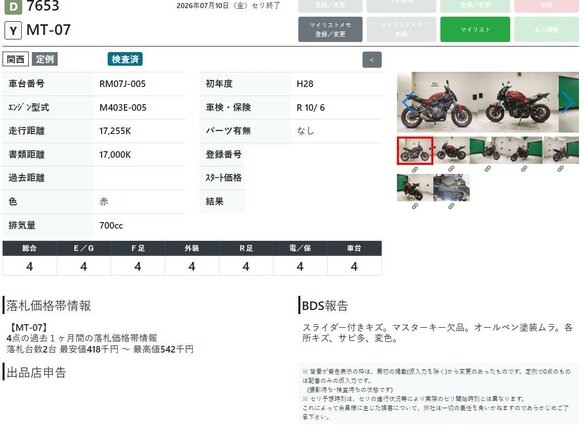
Task: Click the 総合 score column header
Action: [29, 248]
